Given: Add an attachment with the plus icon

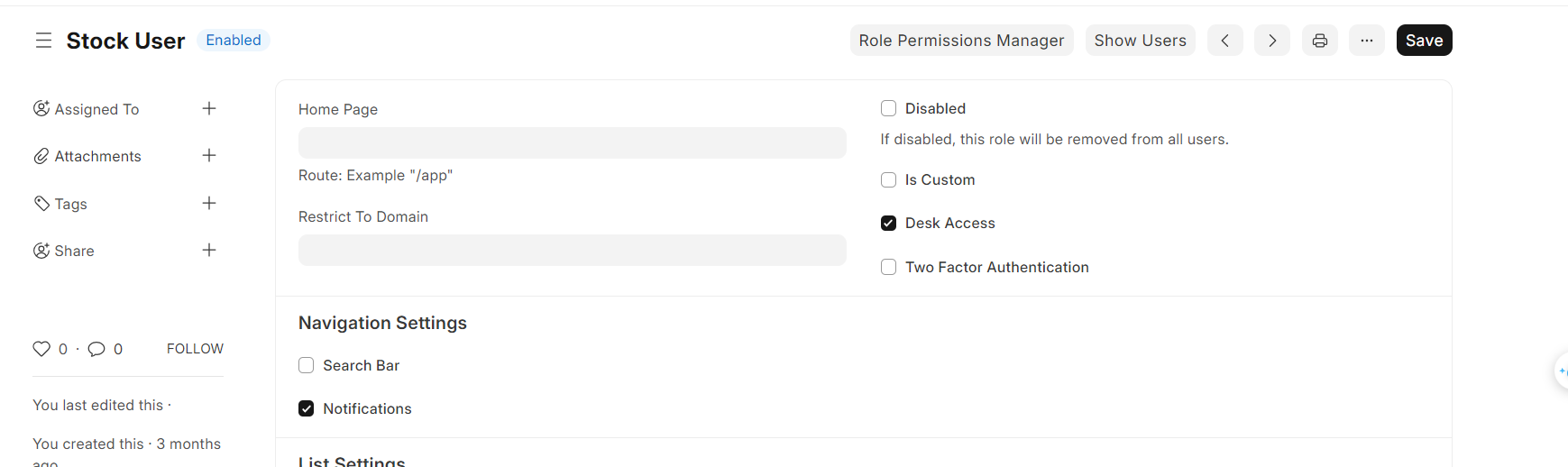Looking at the screenshot, I should pyautogui.click(x=209, y=156).
